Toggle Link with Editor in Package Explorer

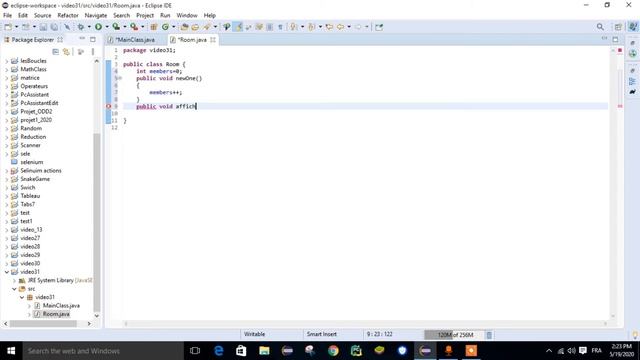coord(66,52)
